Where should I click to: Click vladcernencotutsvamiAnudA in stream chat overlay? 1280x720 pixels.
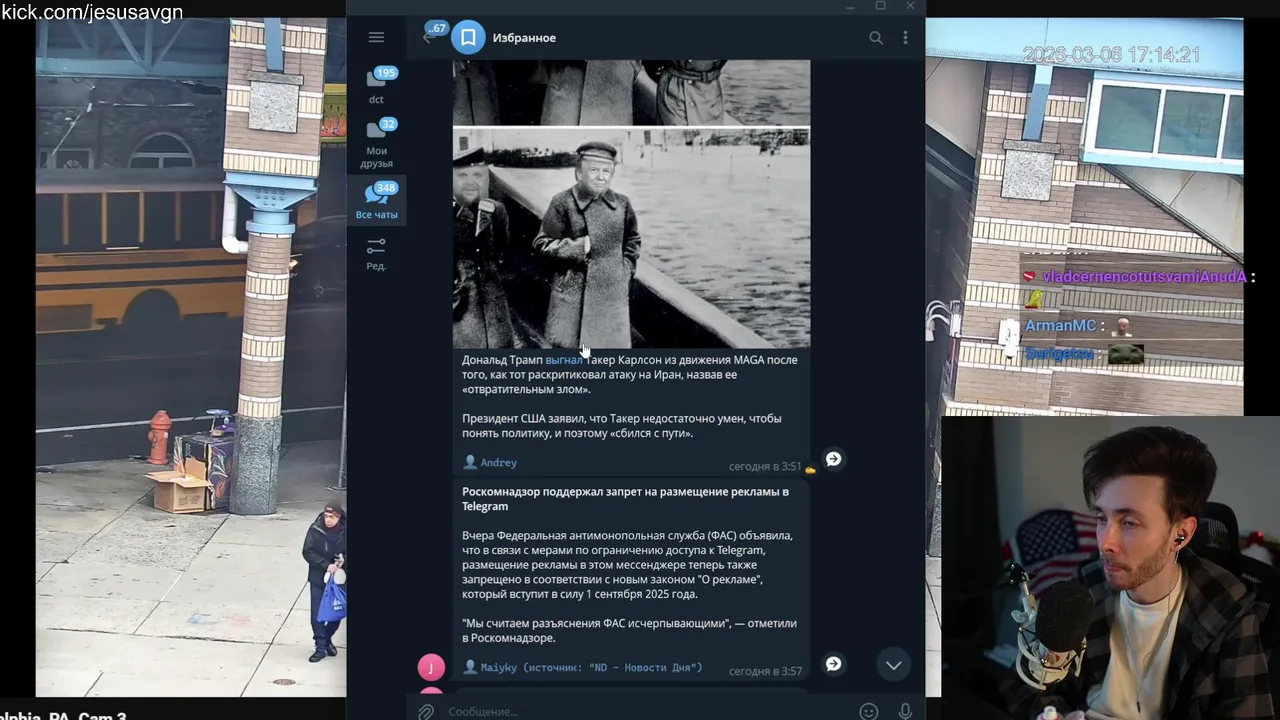pos(1144,277)
